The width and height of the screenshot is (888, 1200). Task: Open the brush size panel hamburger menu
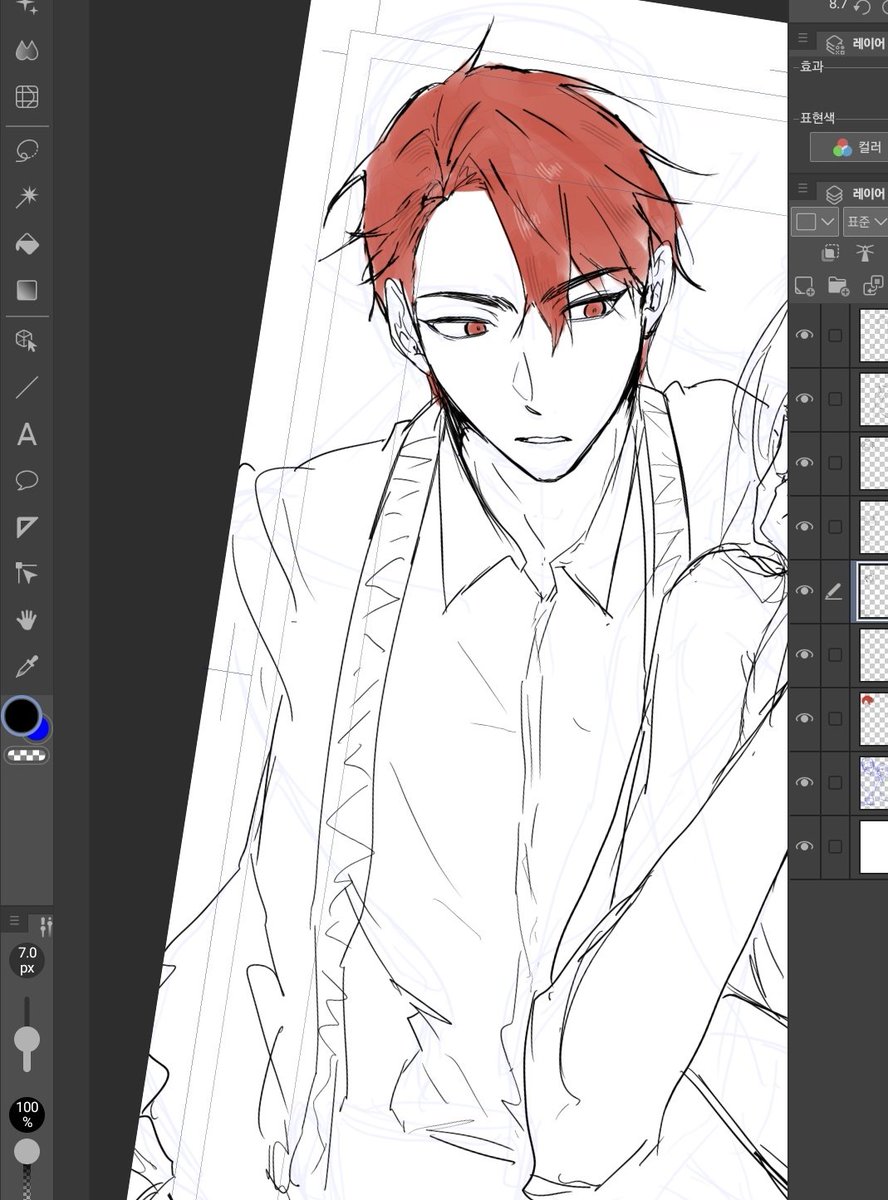pos(14,921)
